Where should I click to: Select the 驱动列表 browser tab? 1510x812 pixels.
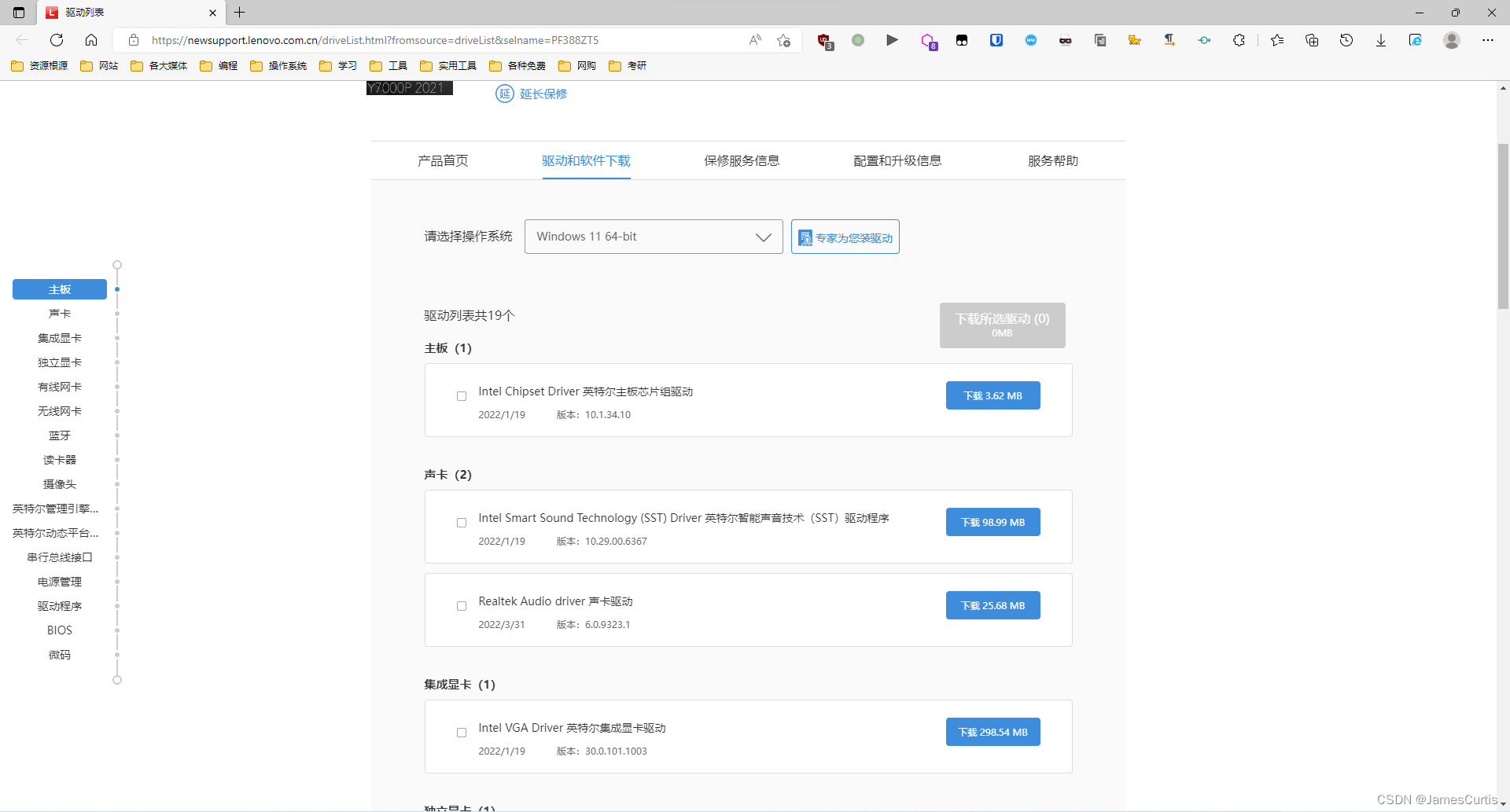click(130, 13)
